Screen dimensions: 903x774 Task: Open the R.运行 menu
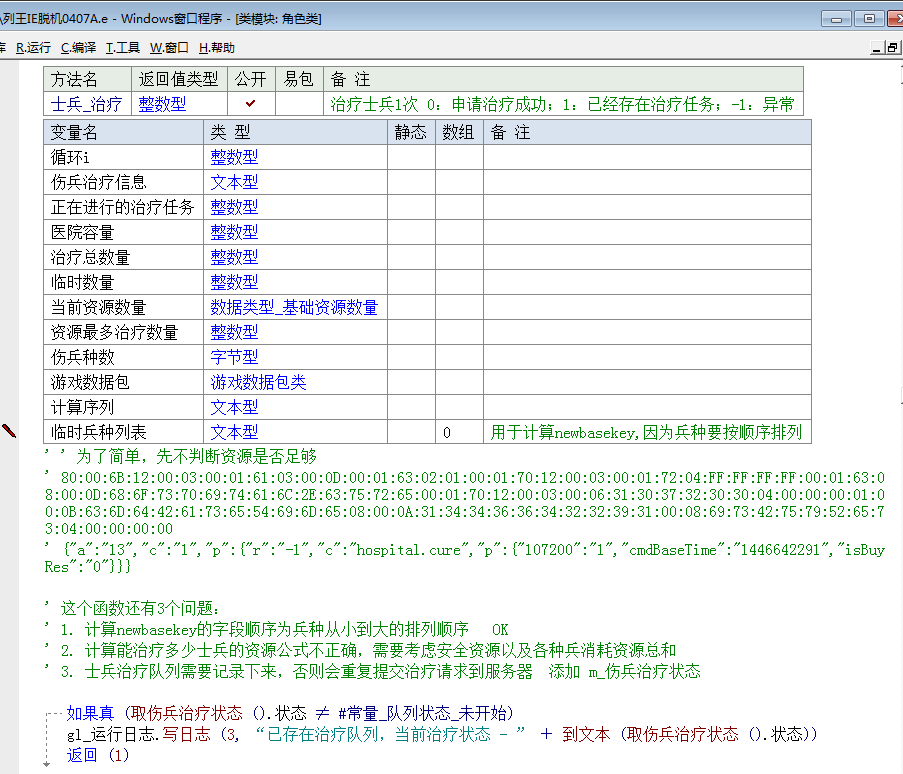(x=33, y=47)
